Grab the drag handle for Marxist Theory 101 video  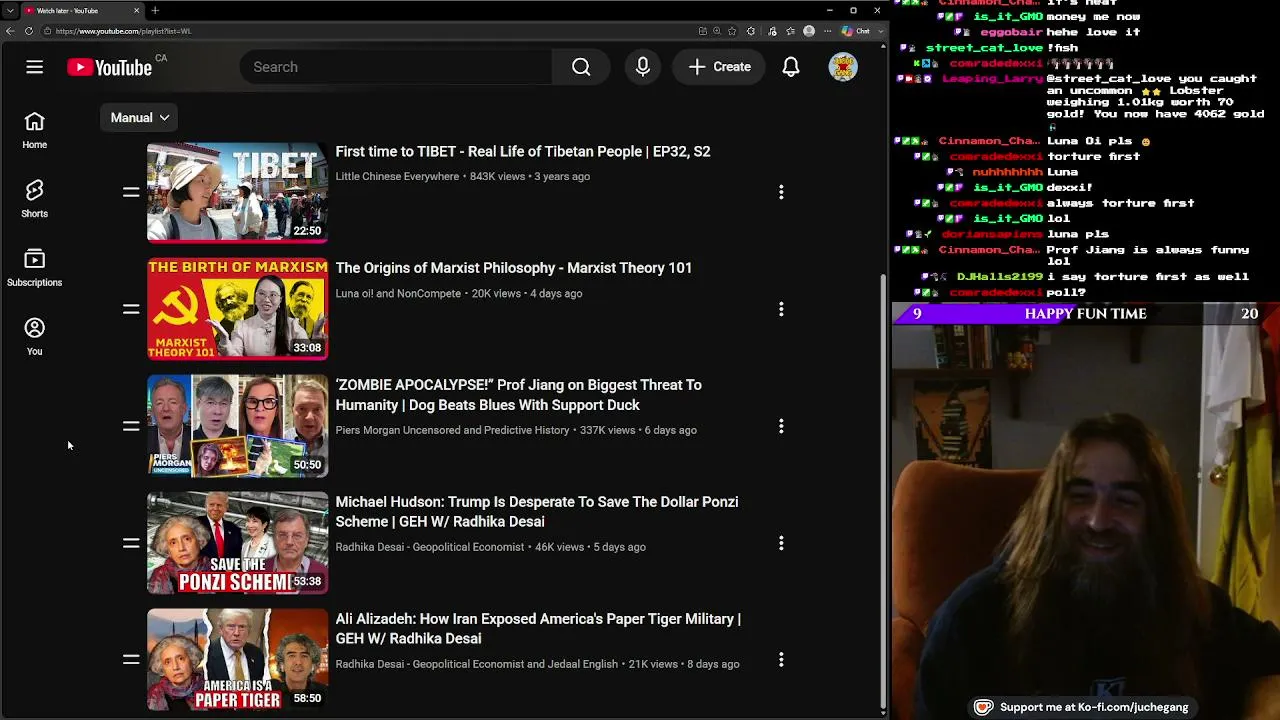(x=131, y=309)
